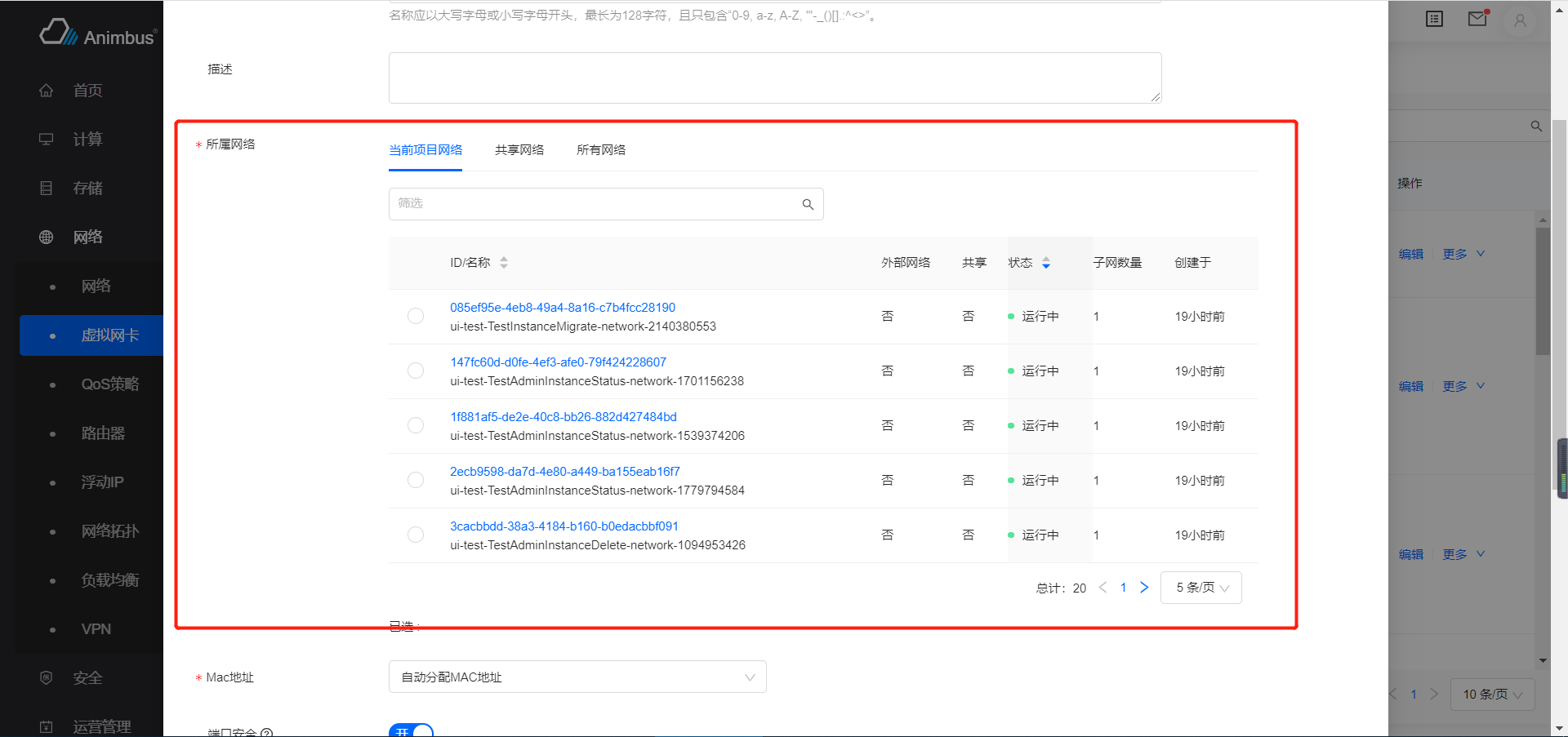Switch to the shared networks tab
1568x737 pixels.
click(x=519, y=150)
